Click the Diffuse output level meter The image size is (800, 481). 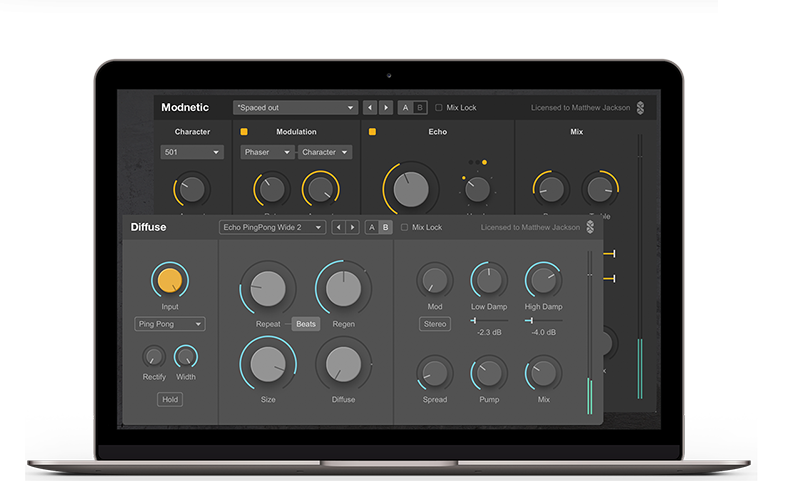pos(589,332)
